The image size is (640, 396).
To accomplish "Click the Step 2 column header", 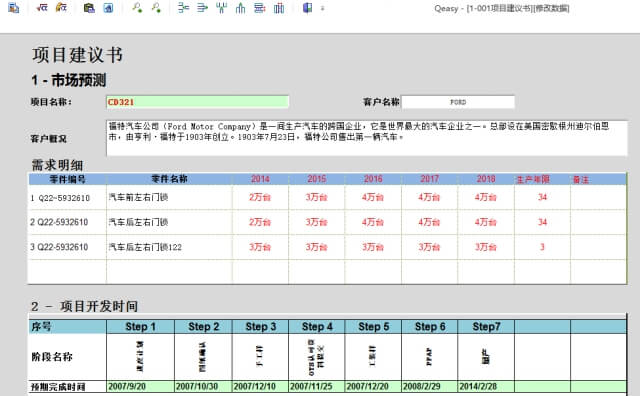I will click(203, 327).
